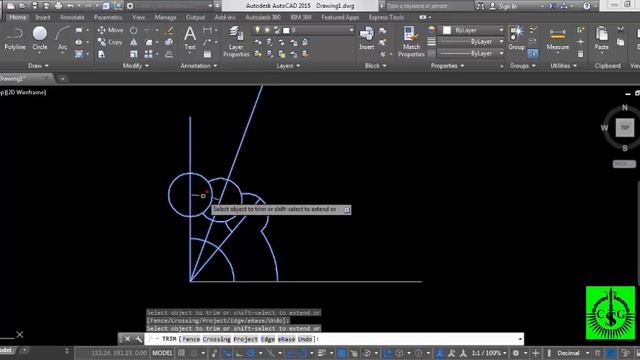Insert Text with the large A tool
Screen dimensions: 640x360
tap(190, 38)
